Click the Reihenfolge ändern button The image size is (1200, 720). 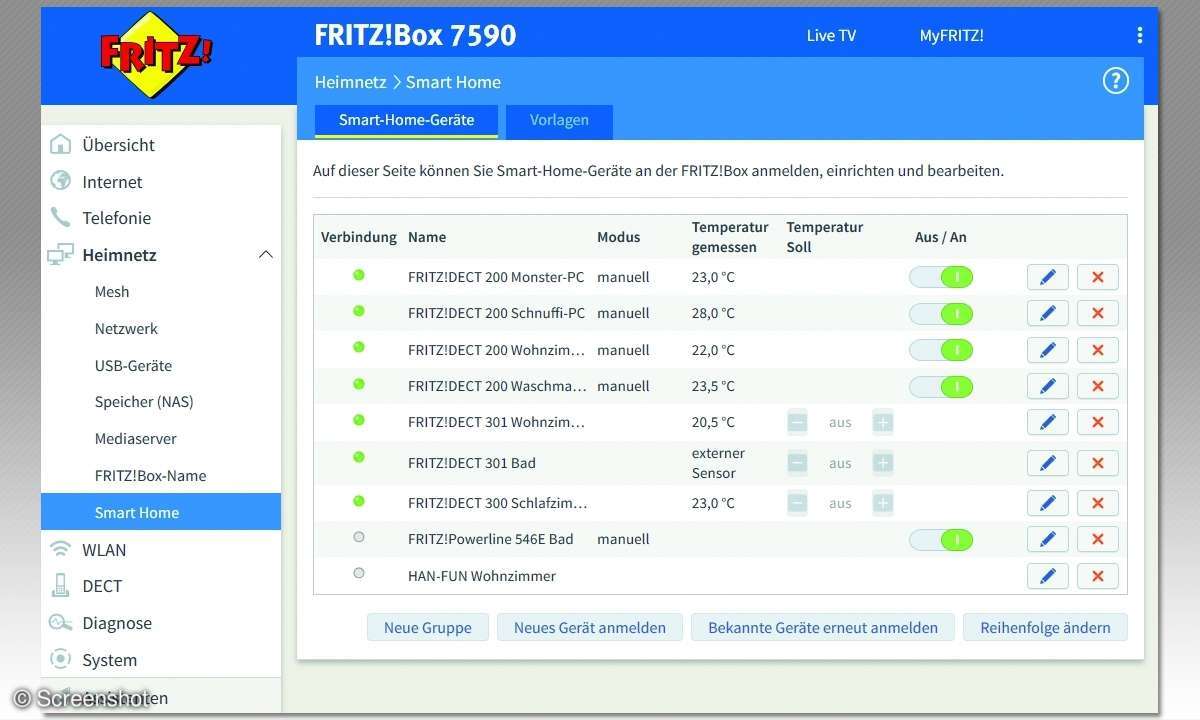tap(1045, 627)
